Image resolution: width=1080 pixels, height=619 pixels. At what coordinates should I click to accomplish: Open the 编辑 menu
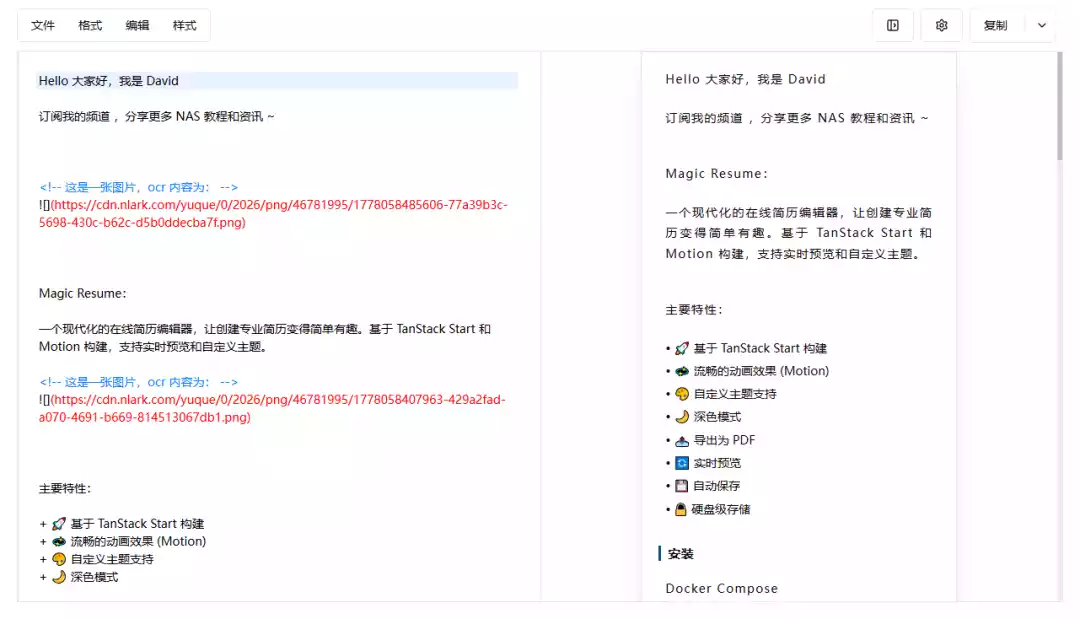click(x=137, y=25)
